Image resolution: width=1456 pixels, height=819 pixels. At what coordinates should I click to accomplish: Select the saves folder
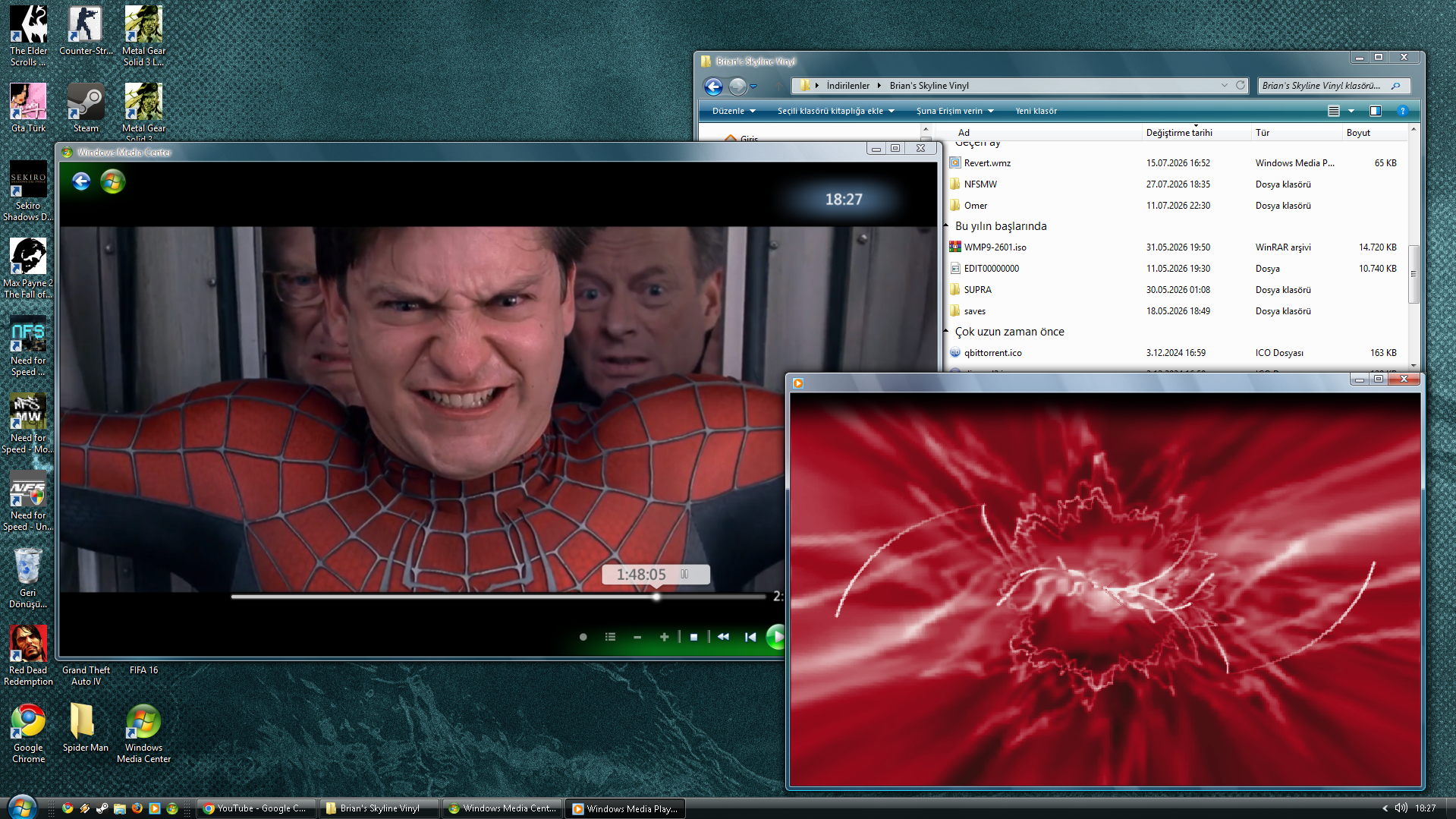tap(1174, 311)
